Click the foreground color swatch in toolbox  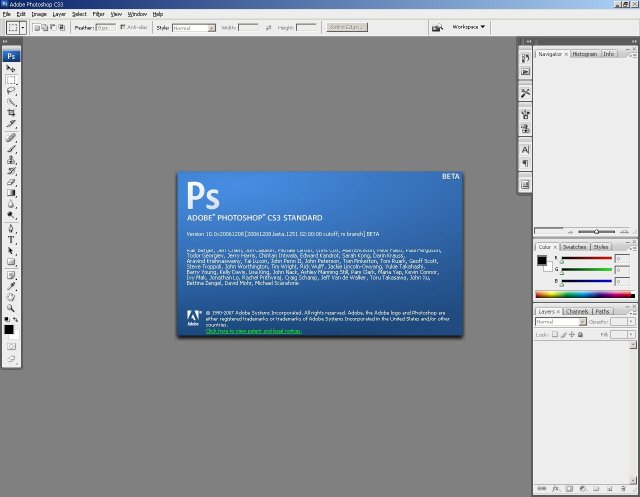tap(9, 328)
